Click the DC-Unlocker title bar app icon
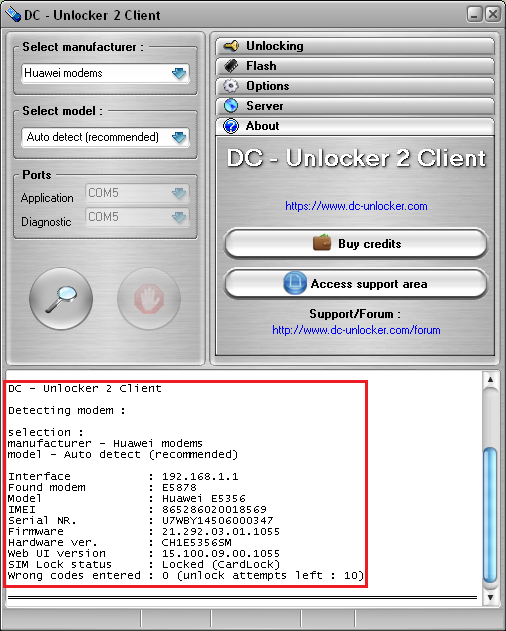Viewport: 506px width, 631px height. (x=13, y=15)
